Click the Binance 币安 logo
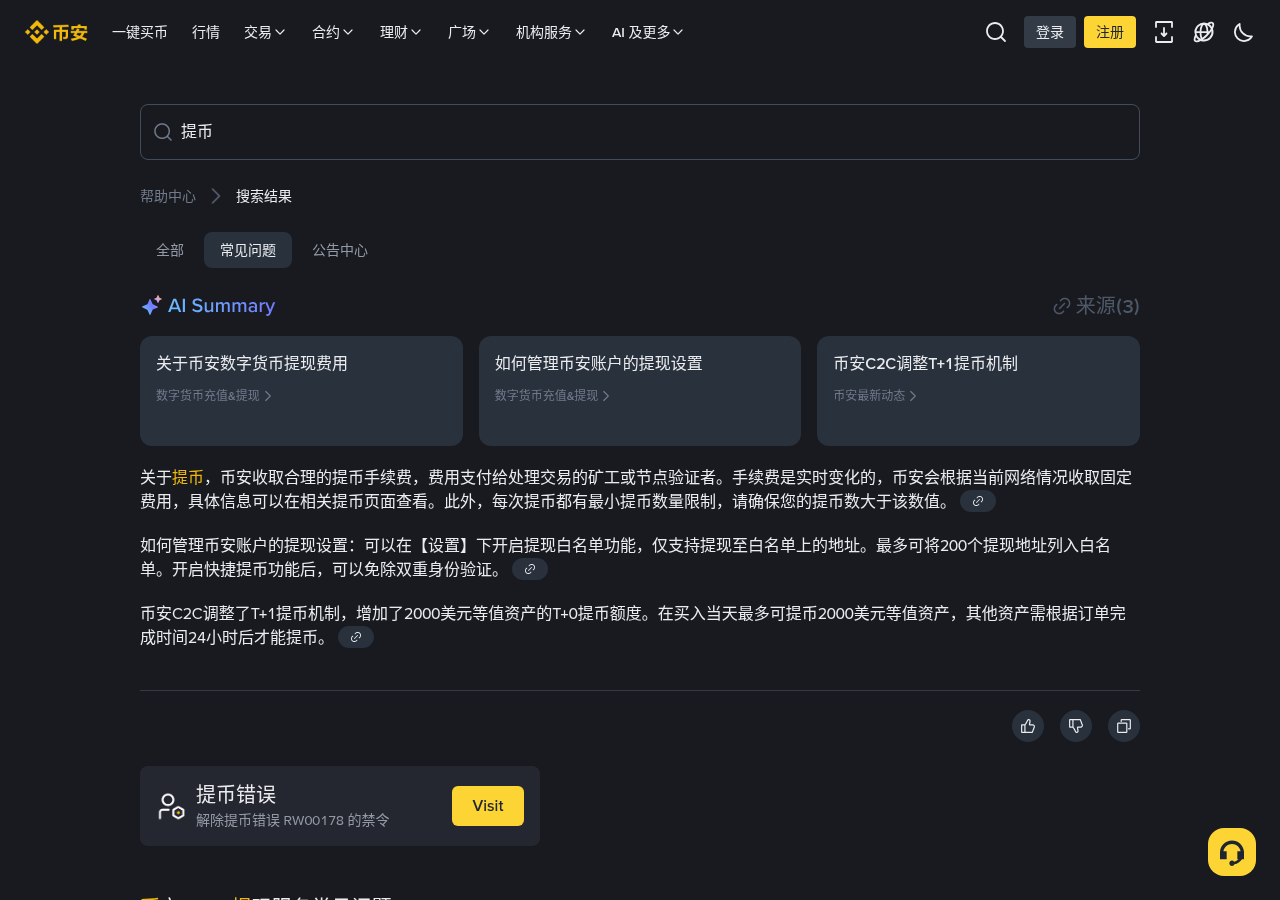The height and width of the screenshot is (900, 1280). pos(56,32)
